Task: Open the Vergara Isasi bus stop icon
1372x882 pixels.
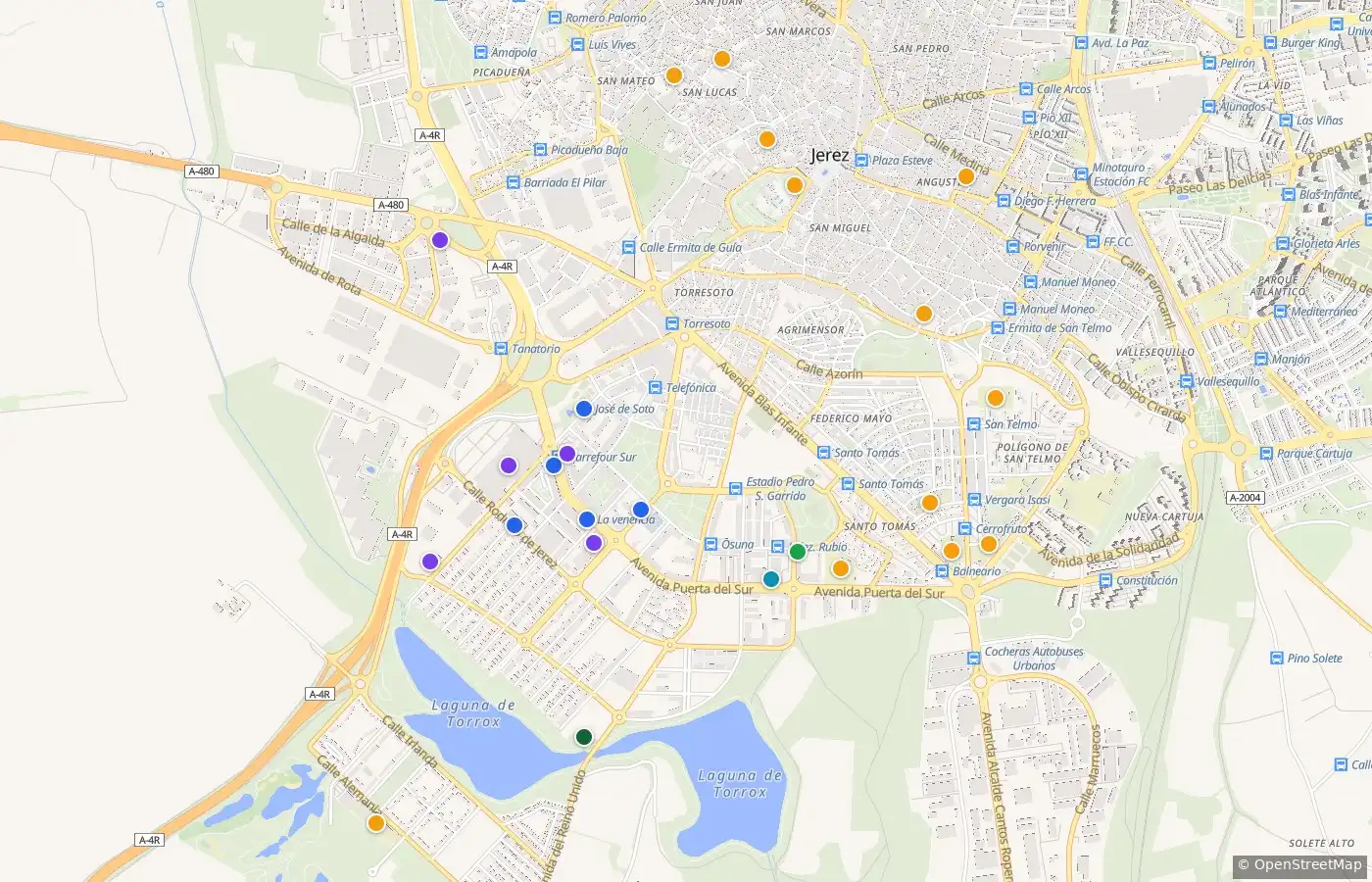Action: (x=974, y=500)
